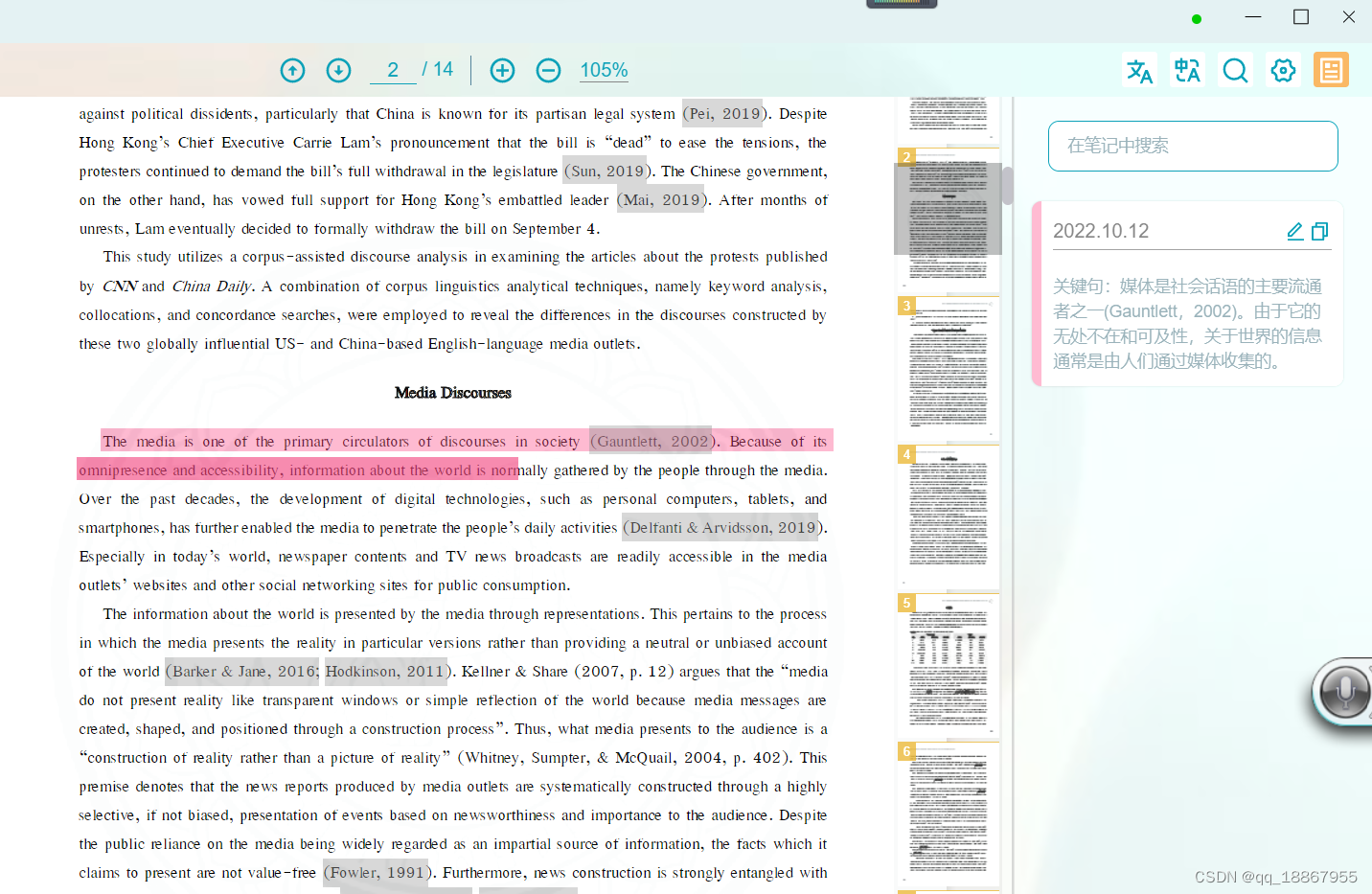Image resolution: width=1372 pixels, height=894 pixels.
Task: Maximize the window
Action: (x=1301, y=17)
